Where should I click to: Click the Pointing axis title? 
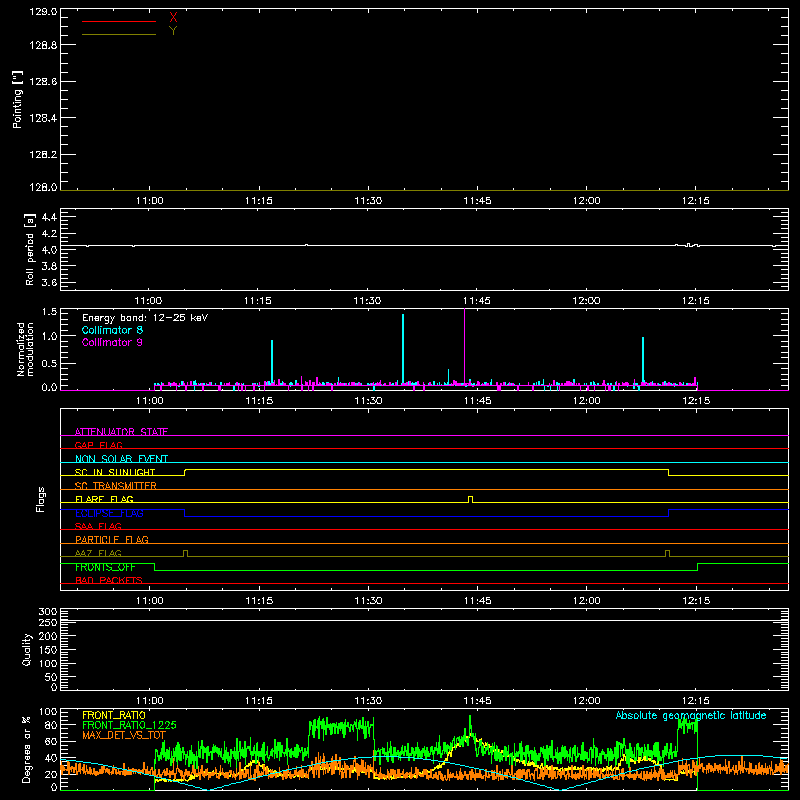(18, 99)
